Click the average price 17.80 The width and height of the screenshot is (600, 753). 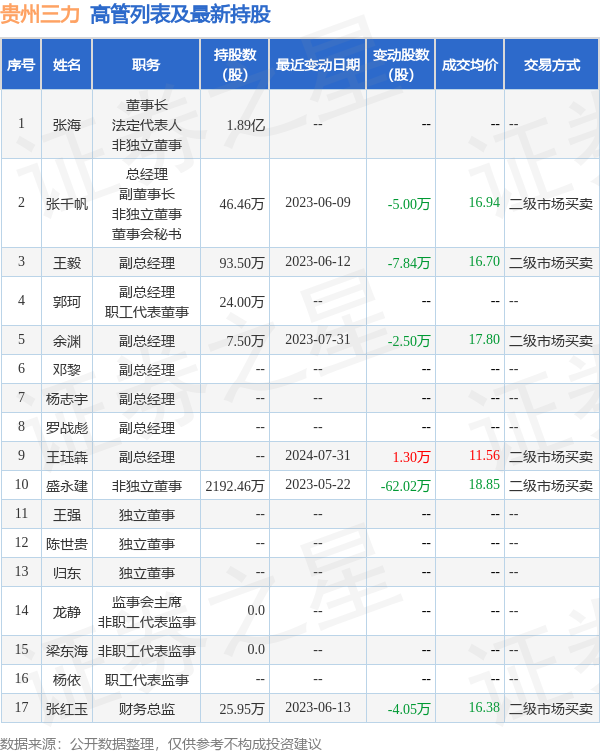click(484, 339)
